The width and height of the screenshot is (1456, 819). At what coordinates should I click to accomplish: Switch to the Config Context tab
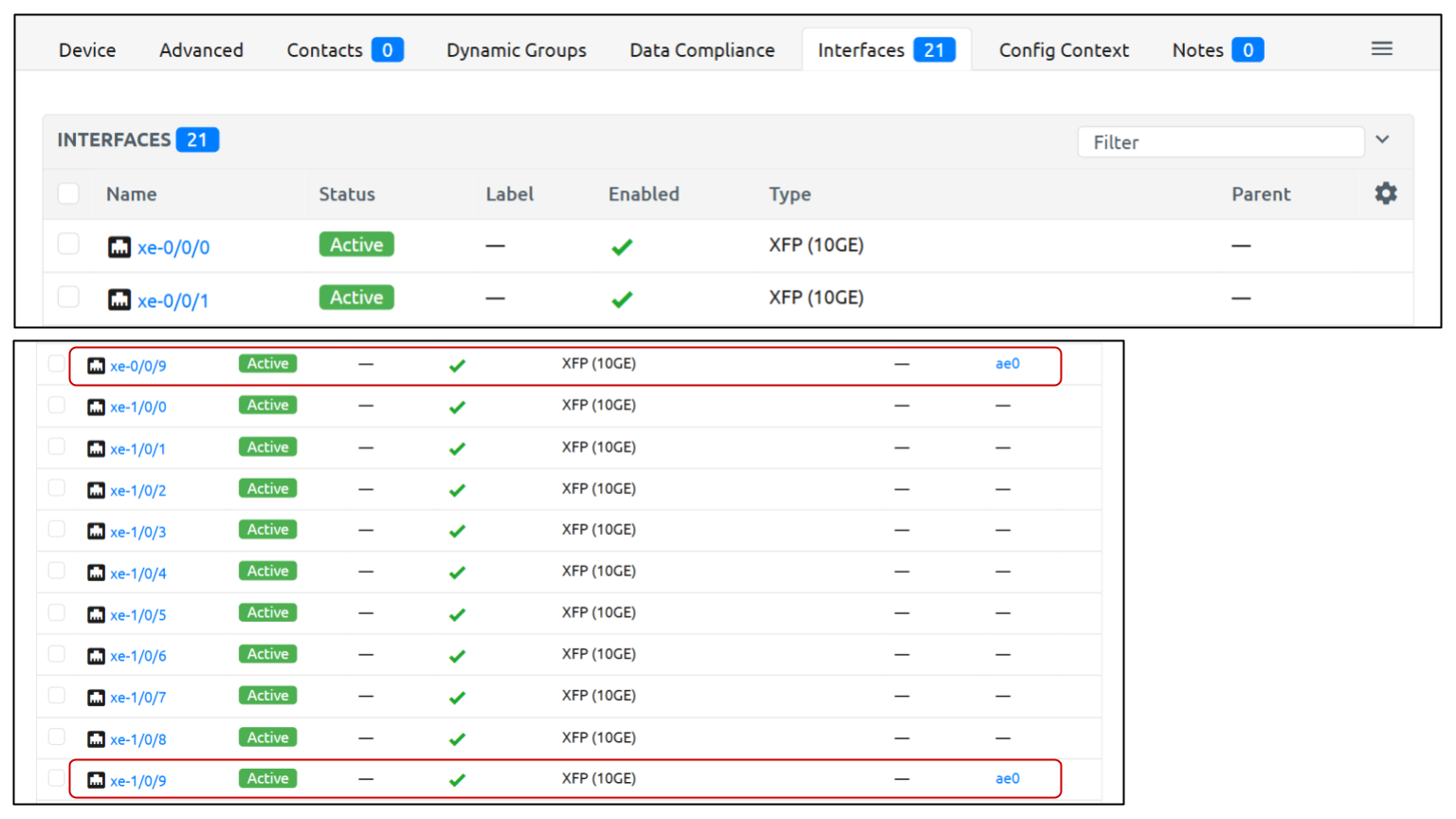pyautogui.click(x=1063, y=50)
